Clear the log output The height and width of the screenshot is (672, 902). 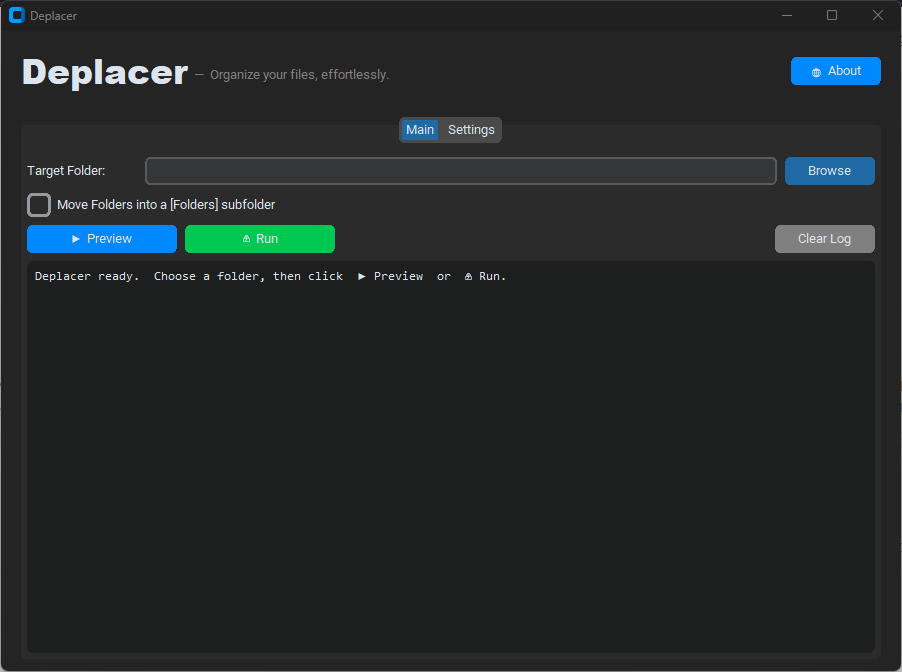tap(824, 239)
